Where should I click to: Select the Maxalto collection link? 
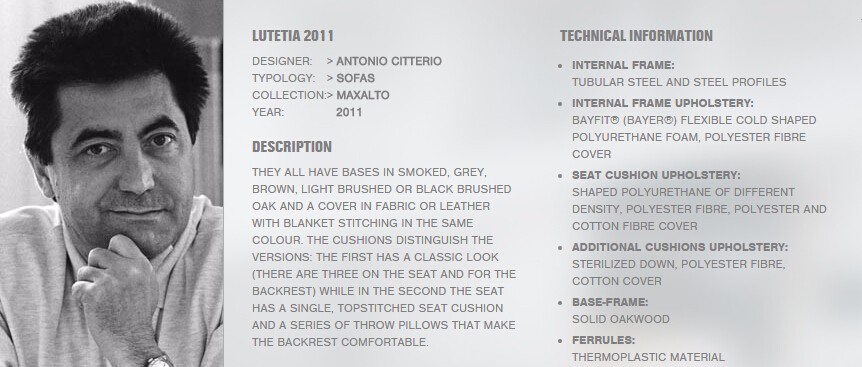pyautogui.click(x=363, y=95)
